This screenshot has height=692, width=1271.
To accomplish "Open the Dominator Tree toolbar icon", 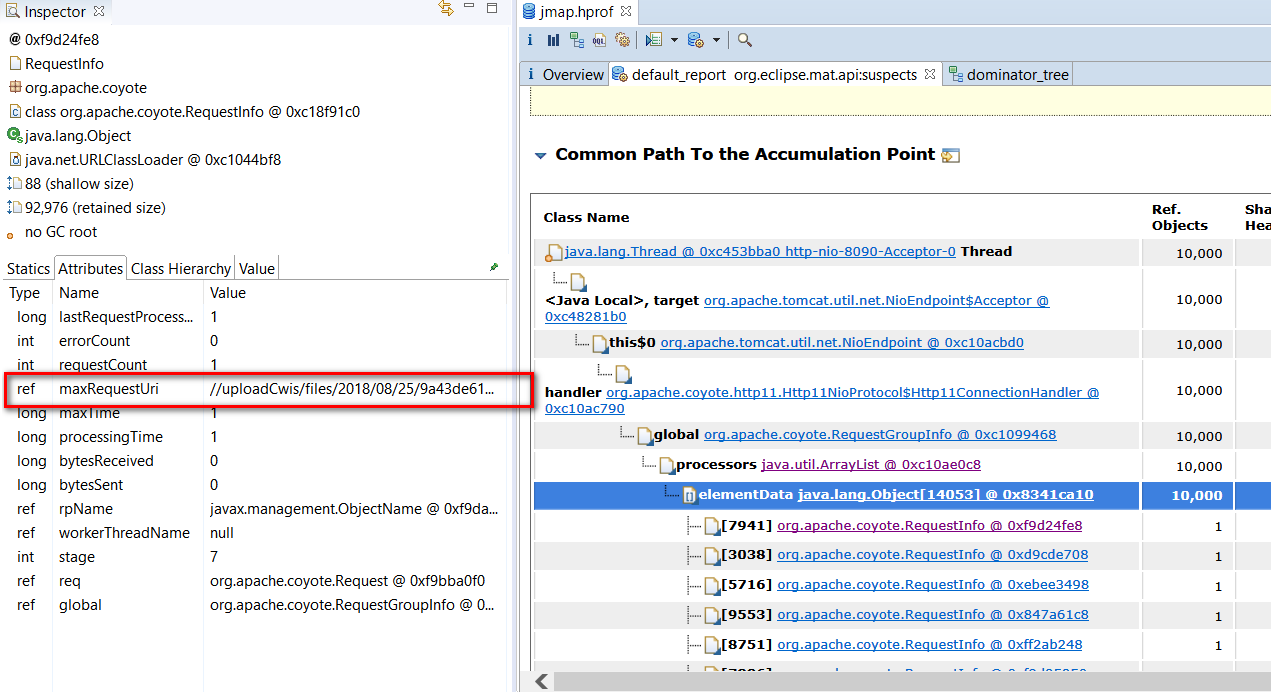I will coord(577,40).
